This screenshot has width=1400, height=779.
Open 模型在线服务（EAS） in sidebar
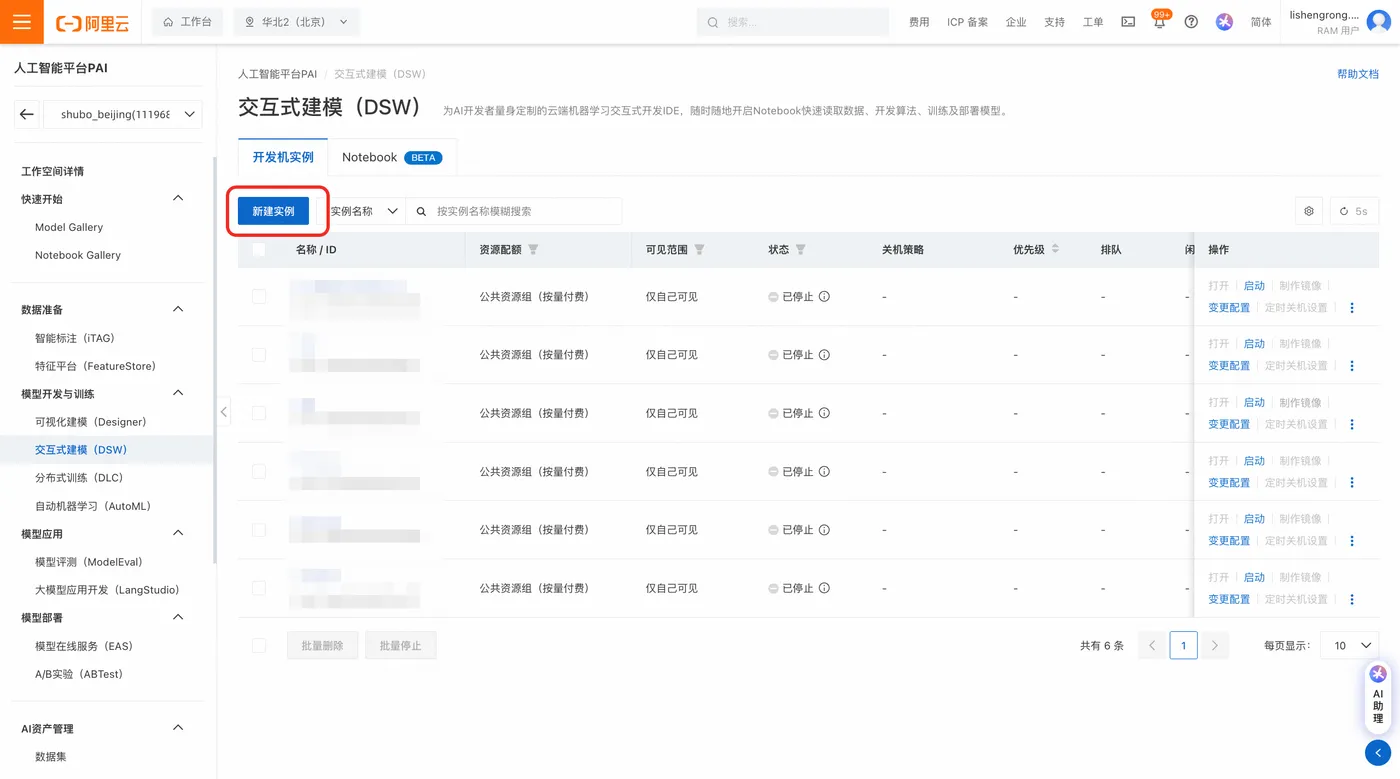click(84, 646)
